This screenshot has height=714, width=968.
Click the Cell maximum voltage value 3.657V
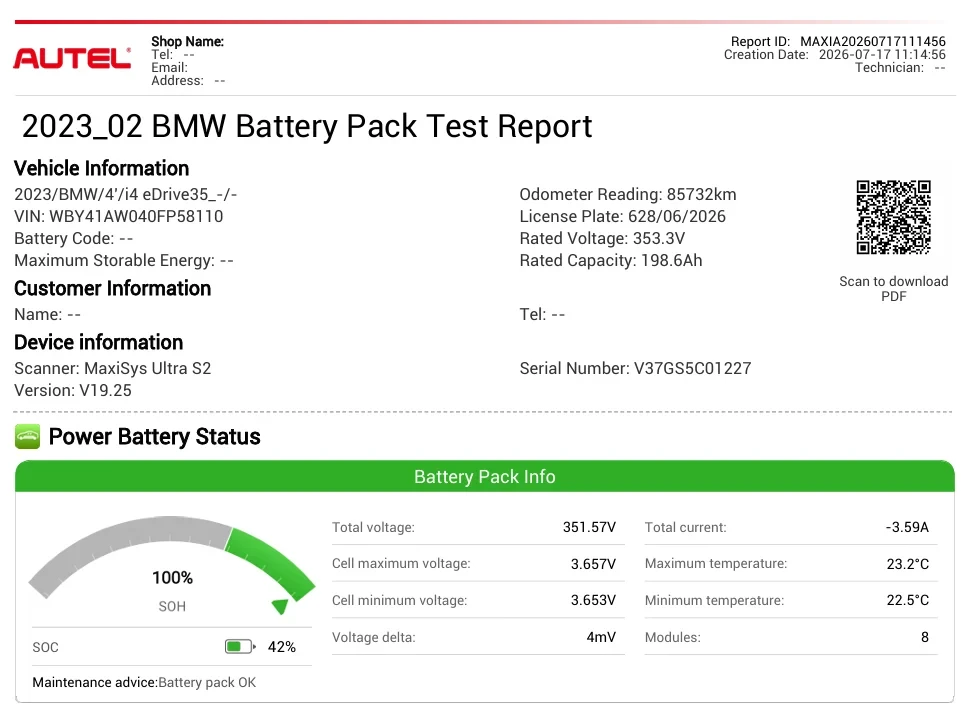pyautogui.click(x=593, y=563)
